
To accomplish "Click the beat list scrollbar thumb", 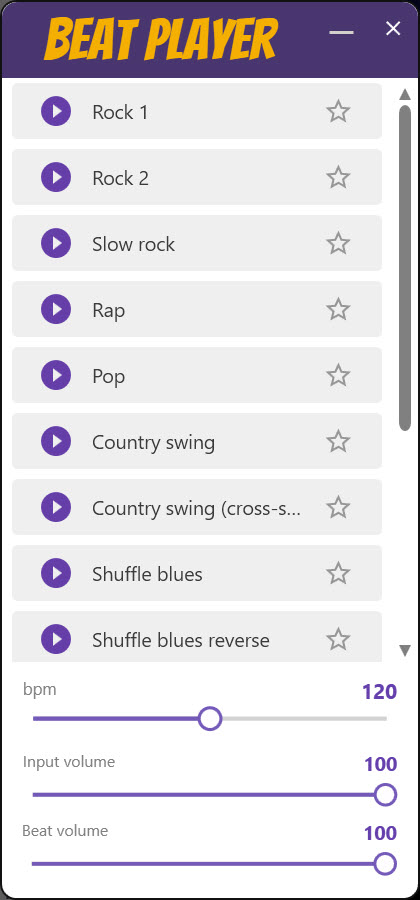I will pyautogui.click(x=405, y=267).
